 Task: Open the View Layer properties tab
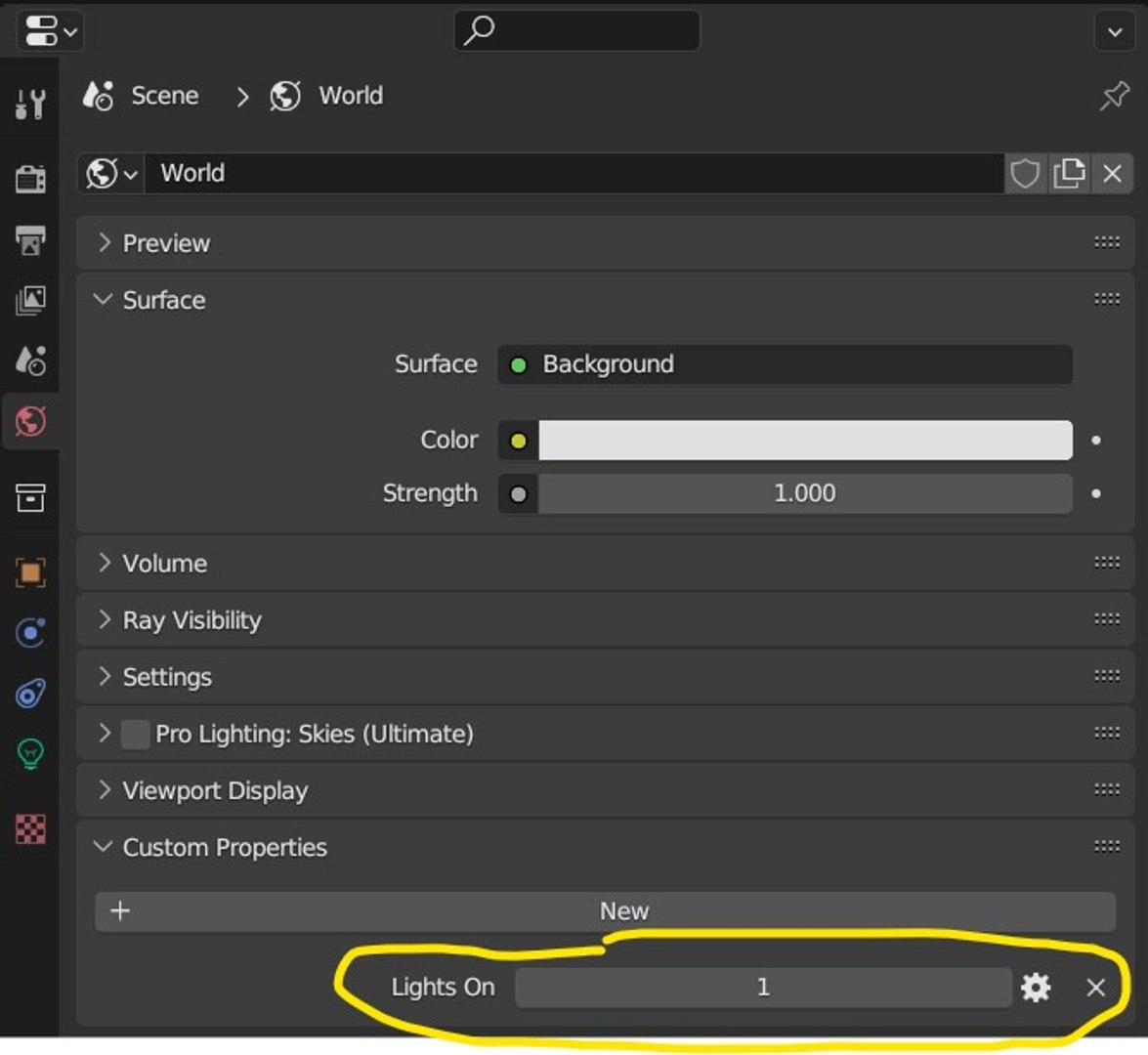click(30, 300)
